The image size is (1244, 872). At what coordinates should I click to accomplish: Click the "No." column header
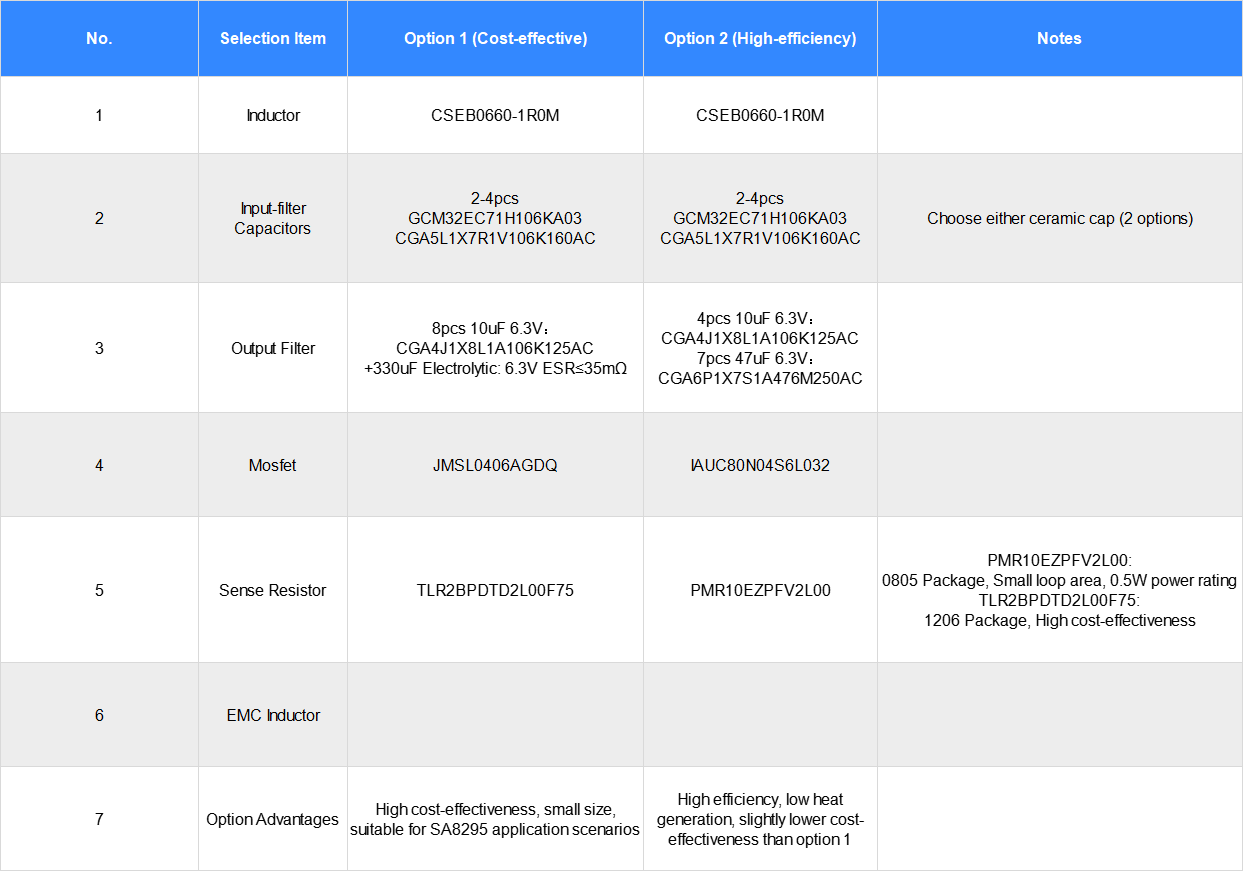click(x=99, y=39)
